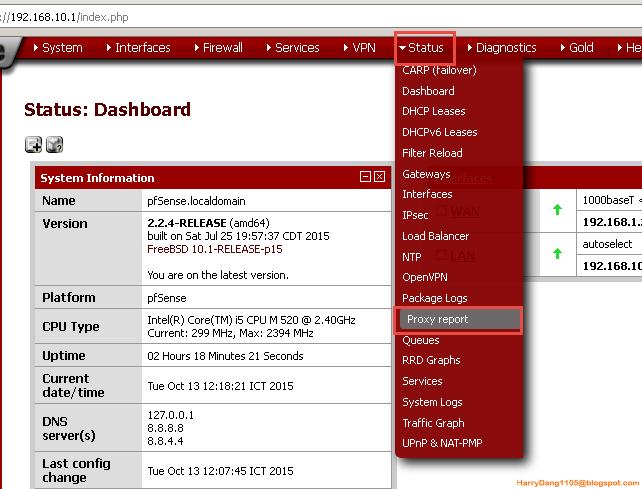Click the System Information widget title

click(97, 178)
